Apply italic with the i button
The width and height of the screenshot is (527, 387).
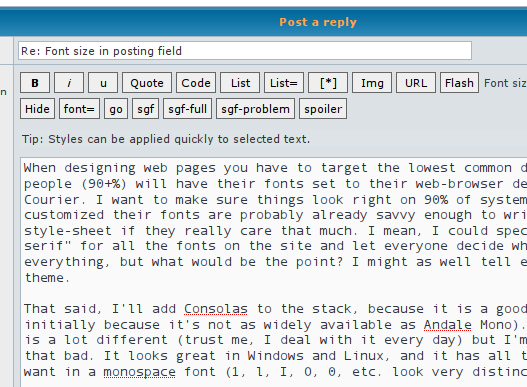pos(69,83)
